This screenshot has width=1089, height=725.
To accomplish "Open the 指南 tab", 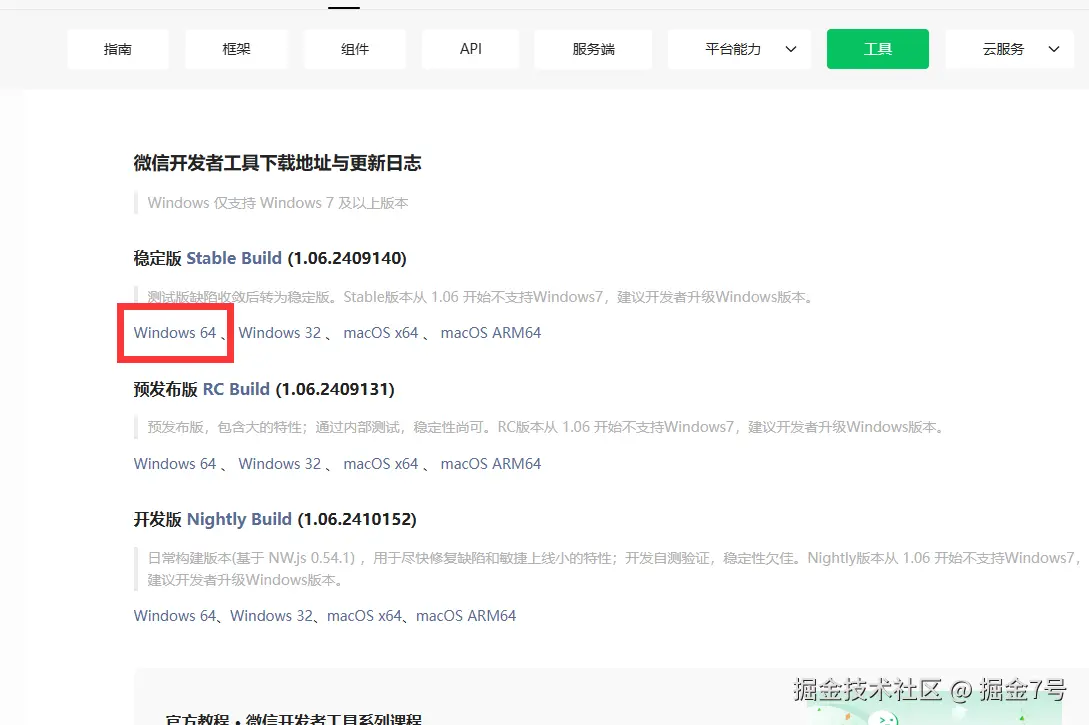I will tap(117, 49).
